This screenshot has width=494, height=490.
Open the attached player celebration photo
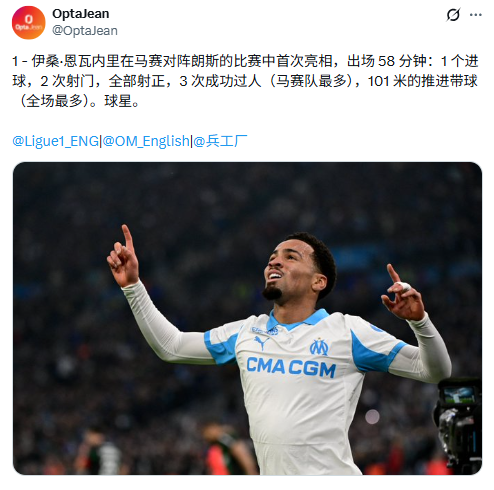(247, 318)
